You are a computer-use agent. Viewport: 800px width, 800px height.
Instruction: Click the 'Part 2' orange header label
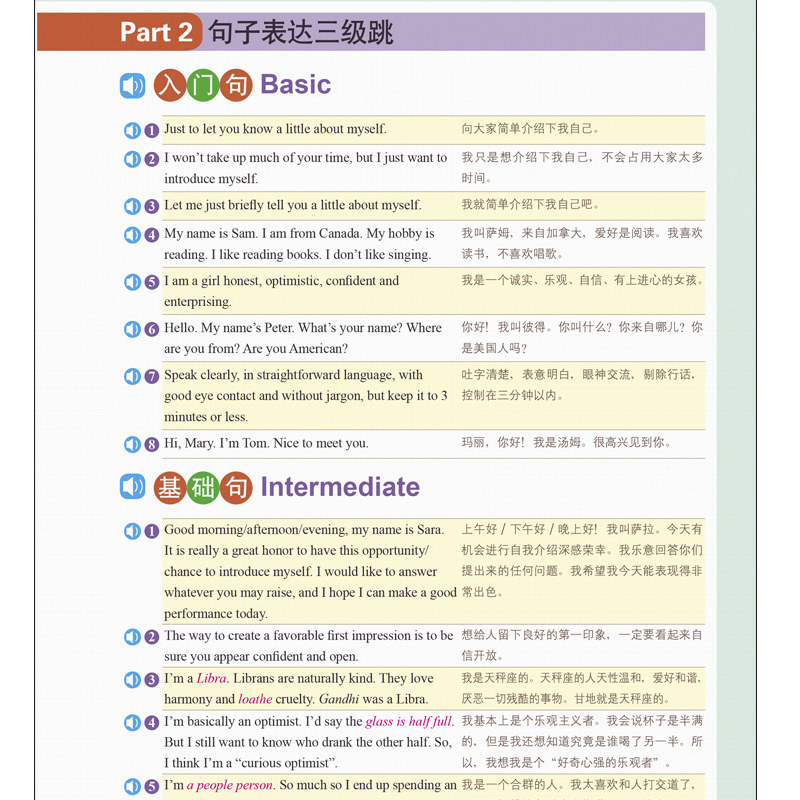[156, 32]
